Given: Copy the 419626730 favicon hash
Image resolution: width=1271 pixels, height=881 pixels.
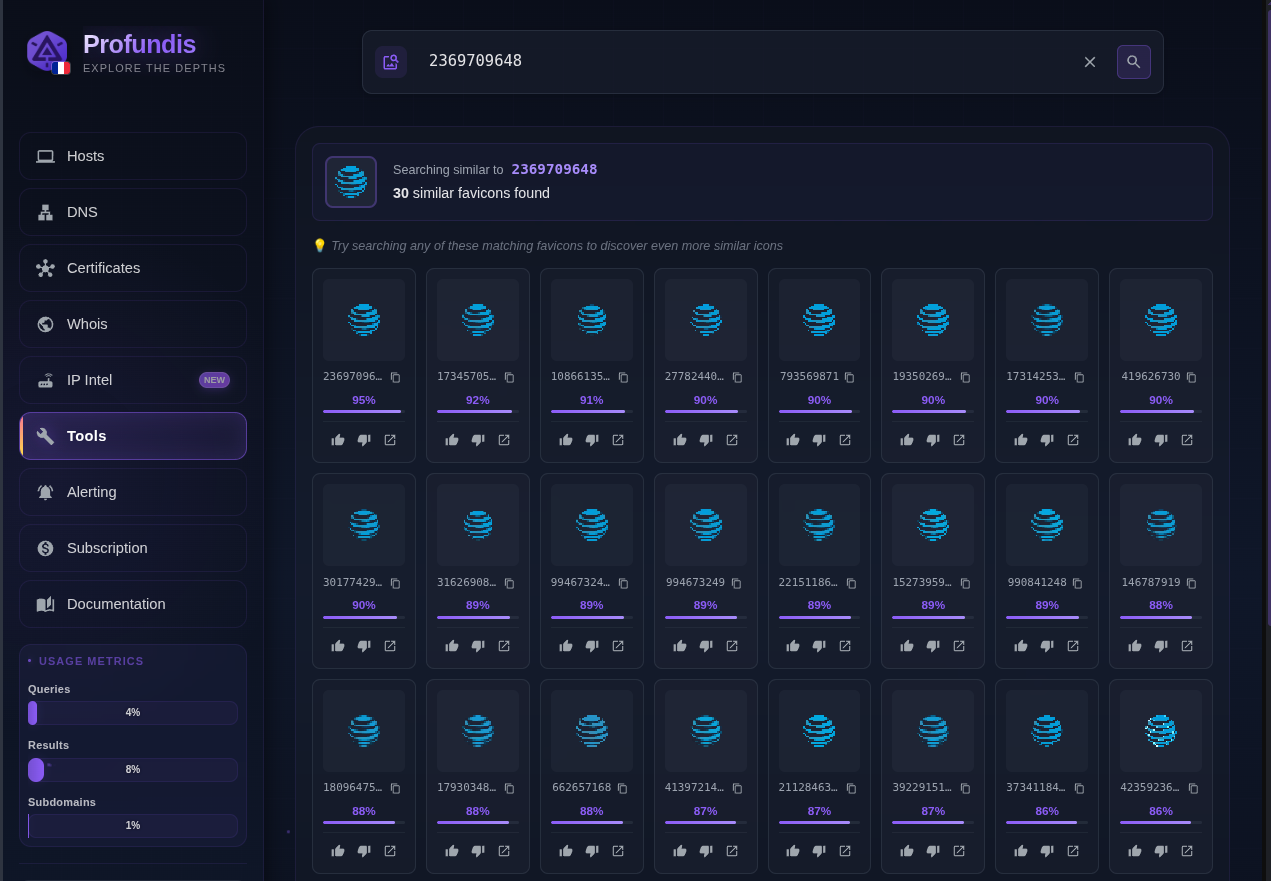Looking at the screenshot, I should [x=1191, y=377].
